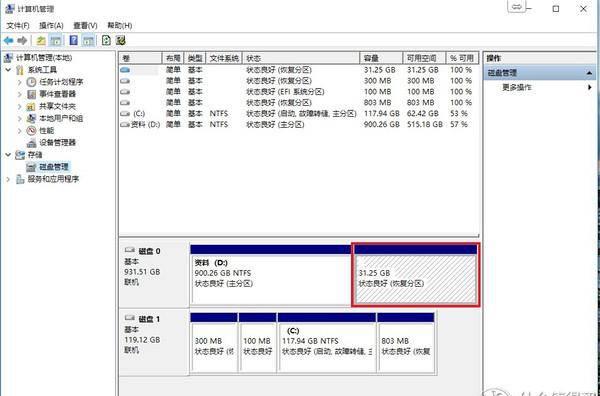Click the 设备管理器 label in the tree

tap(57, 143)
